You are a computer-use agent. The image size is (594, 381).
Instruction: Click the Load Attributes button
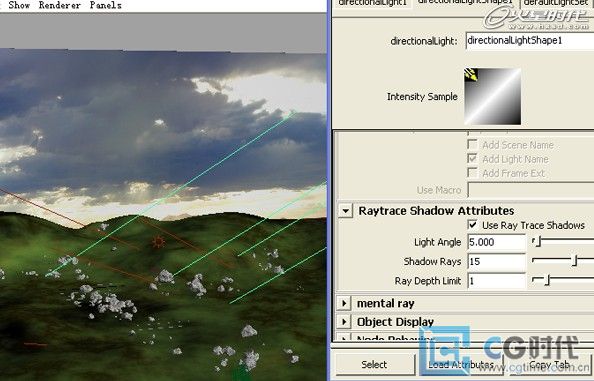click(x=461, y=364)
